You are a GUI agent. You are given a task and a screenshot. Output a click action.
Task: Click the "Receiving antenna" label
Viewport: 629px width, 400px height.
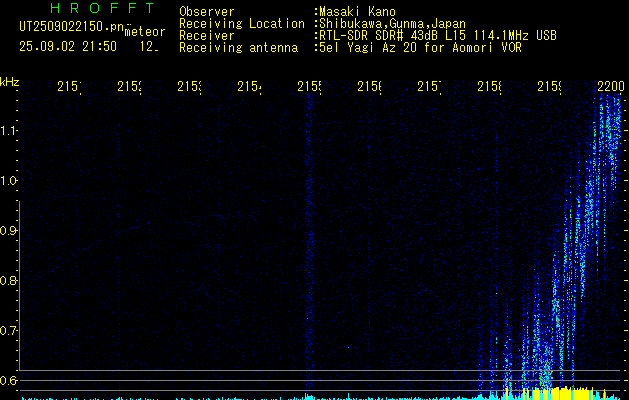[239, 48]
